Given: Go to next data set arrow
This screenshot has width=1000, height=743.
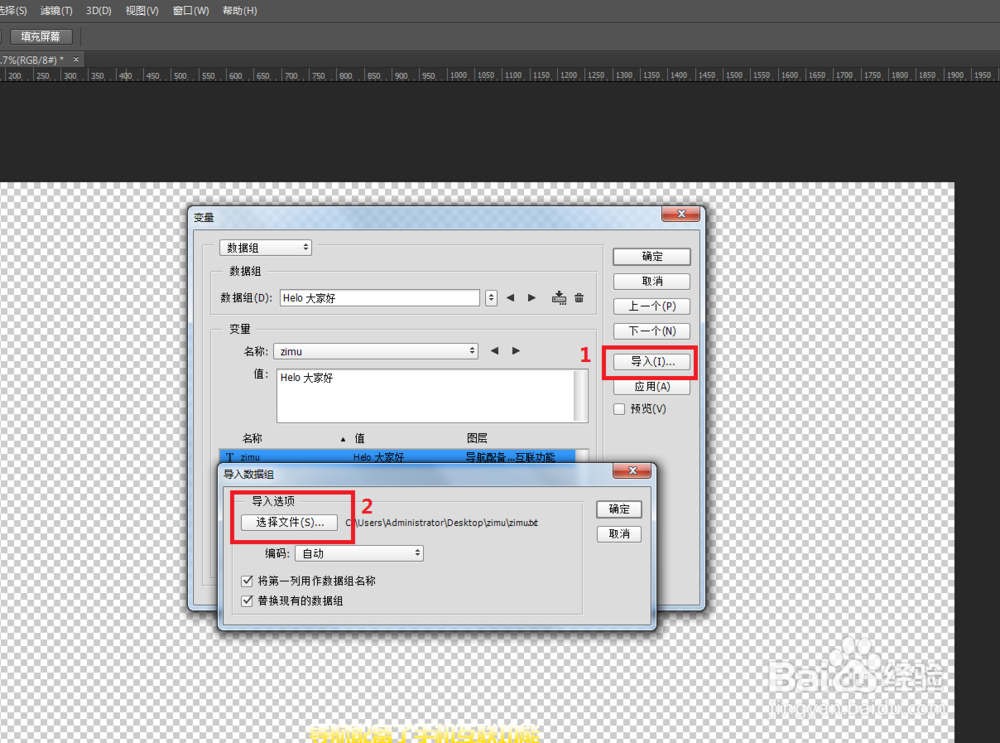Looking at the screenshot, I should click(532, 298).
